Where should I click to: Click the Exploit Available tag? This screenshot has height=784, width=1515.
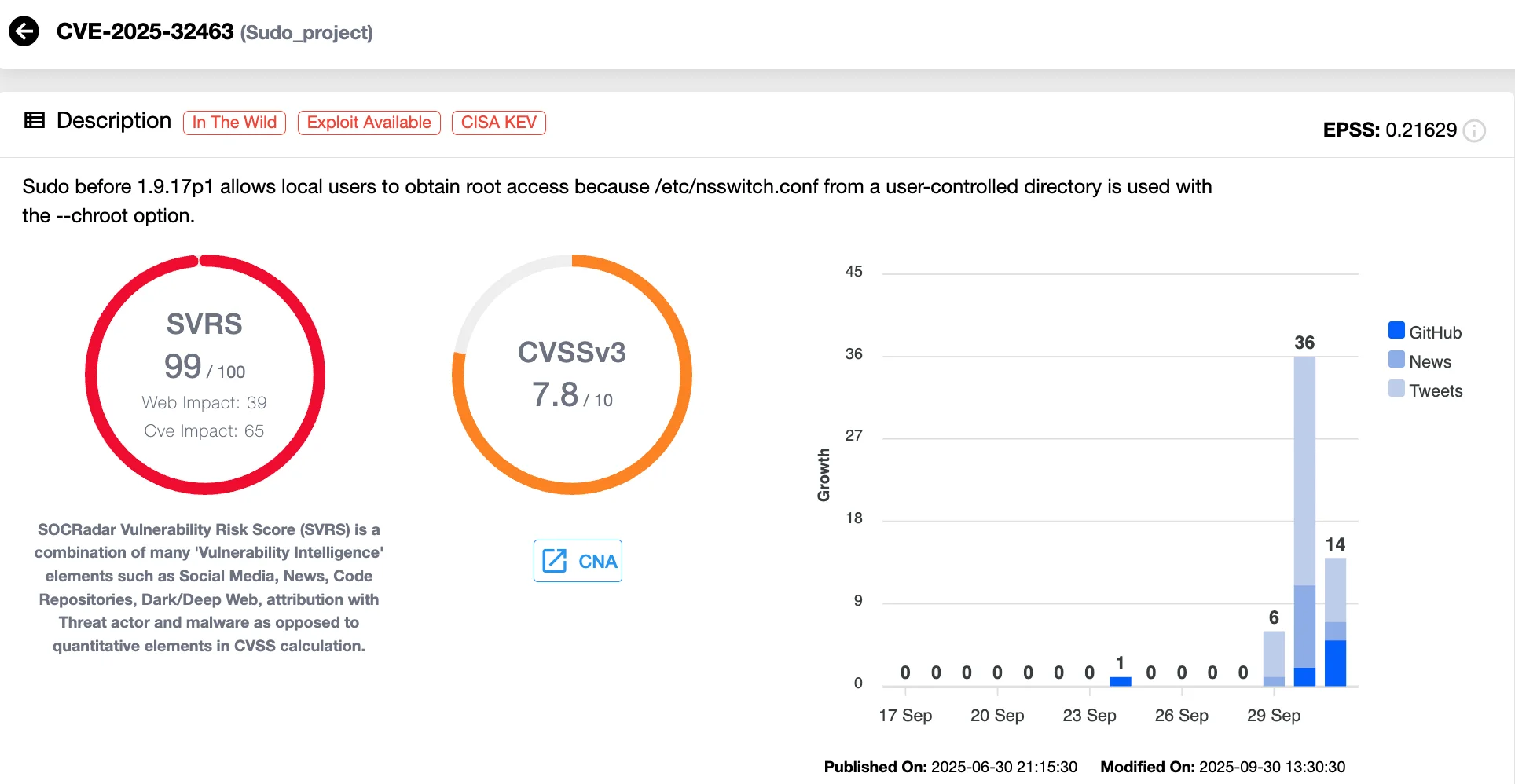(369, 123)
